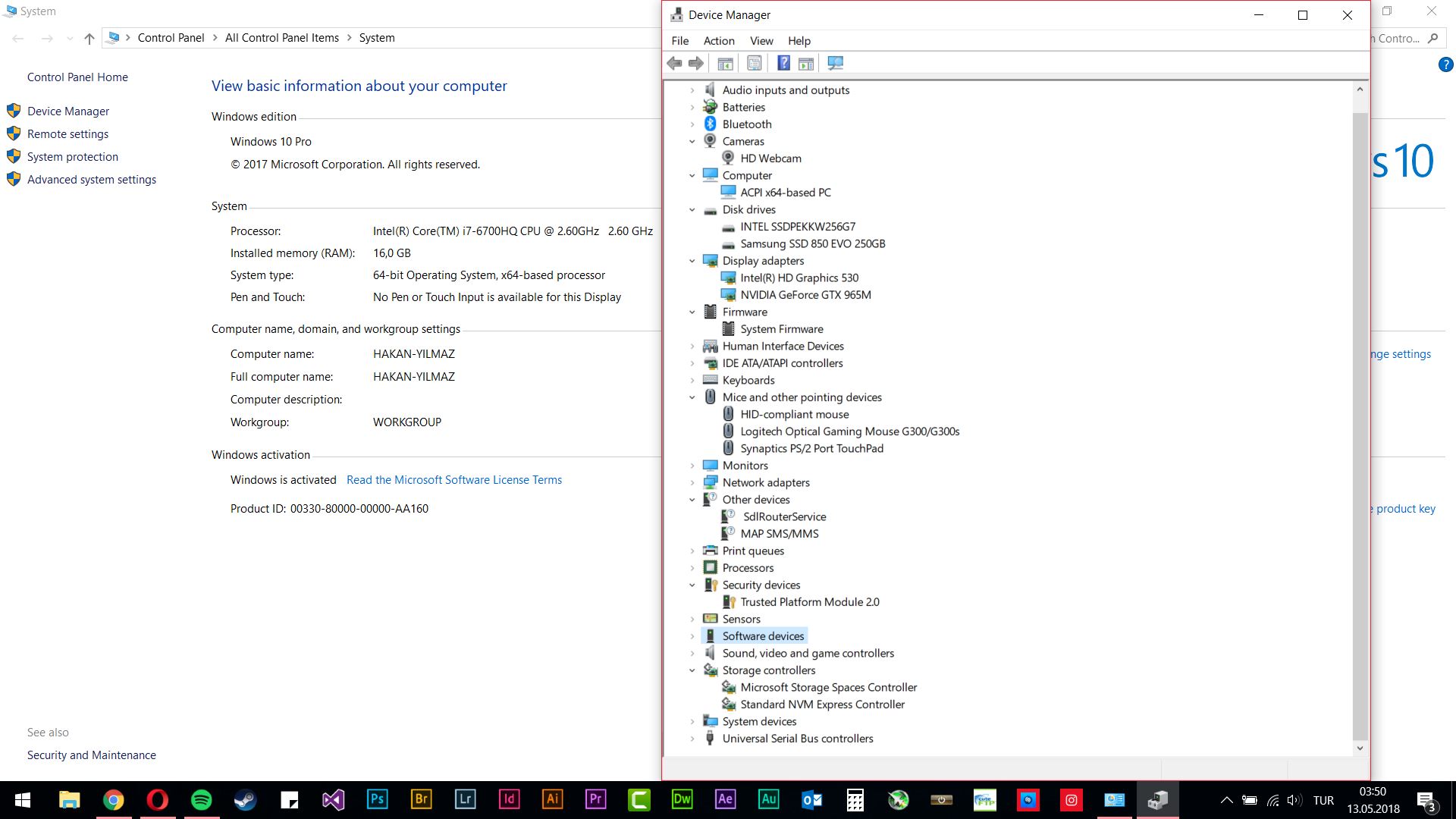This screenshot has height=819, width=1456.
Task: Expand the Network adapters category
Action: 692,483
